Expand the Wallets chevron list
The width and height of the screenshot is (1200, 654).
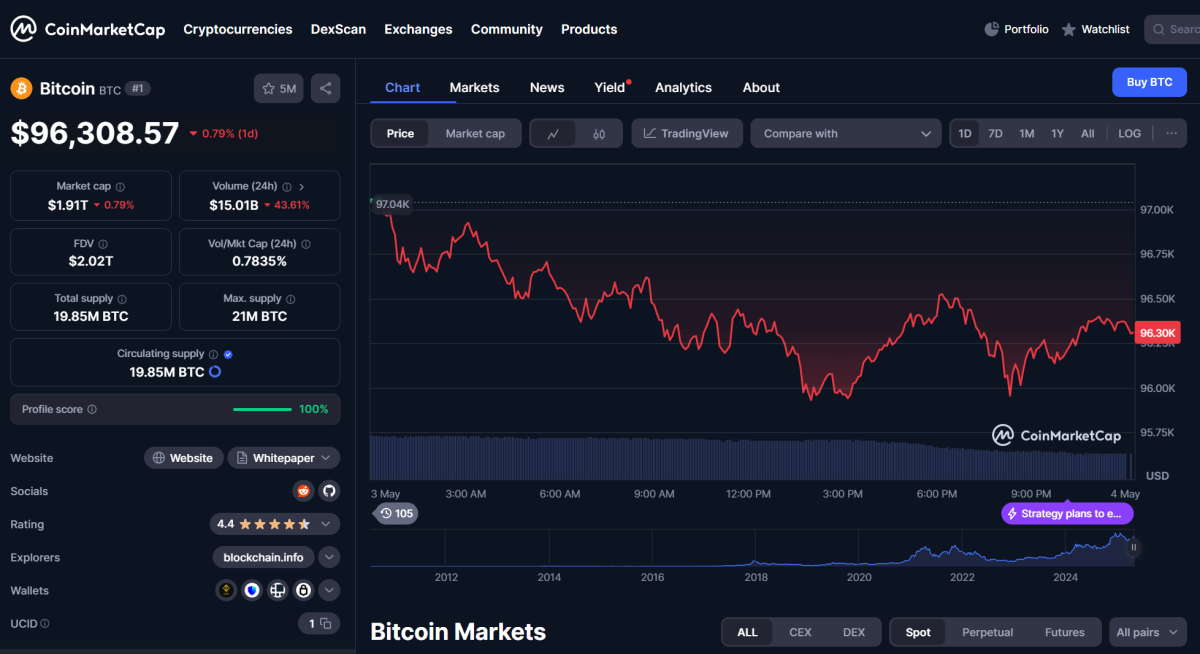(x=329, y=590)
